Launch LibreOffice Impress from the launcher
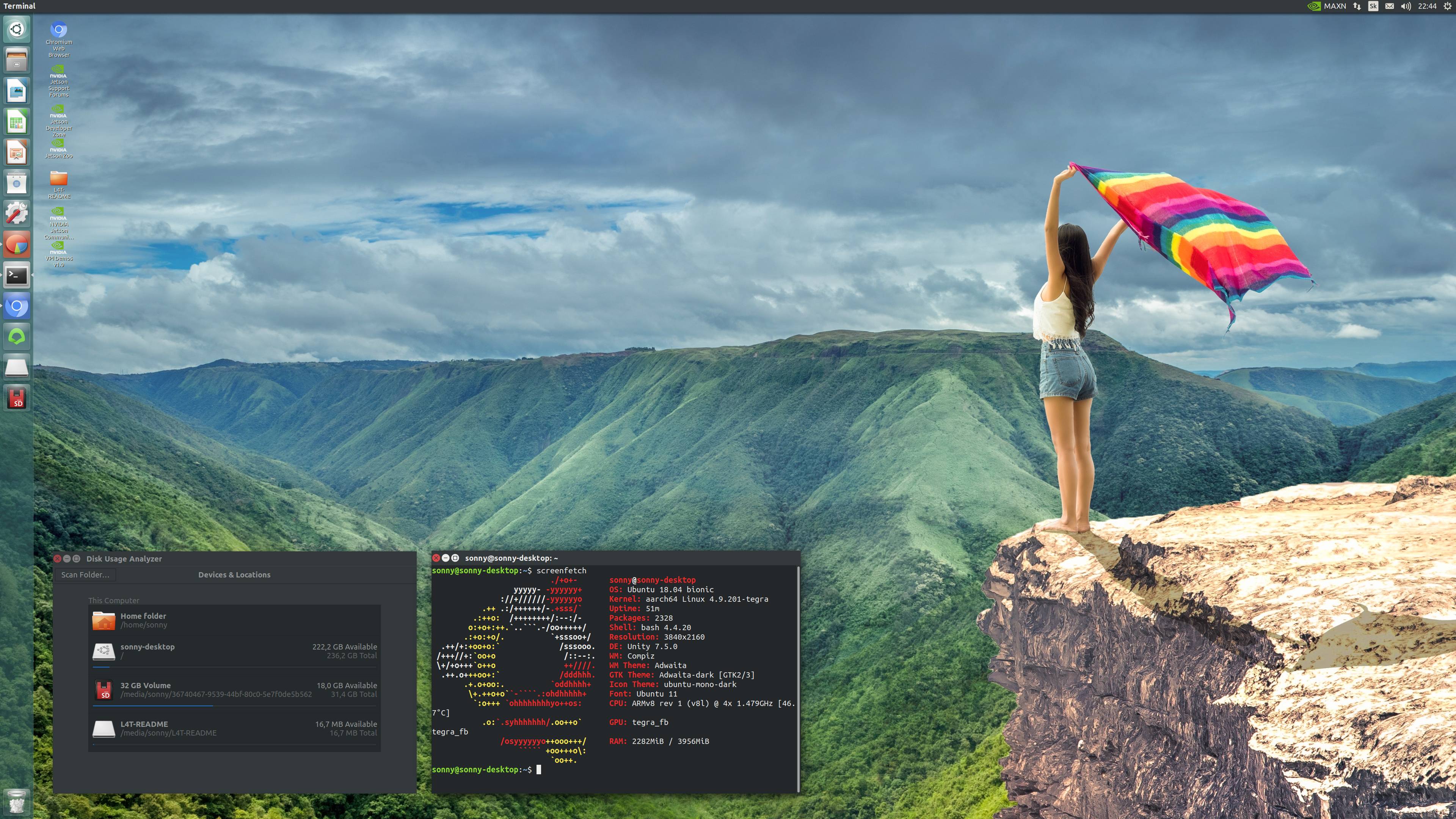The width and height of the screenshot is (1456, 819). click(x=16, y=152)
